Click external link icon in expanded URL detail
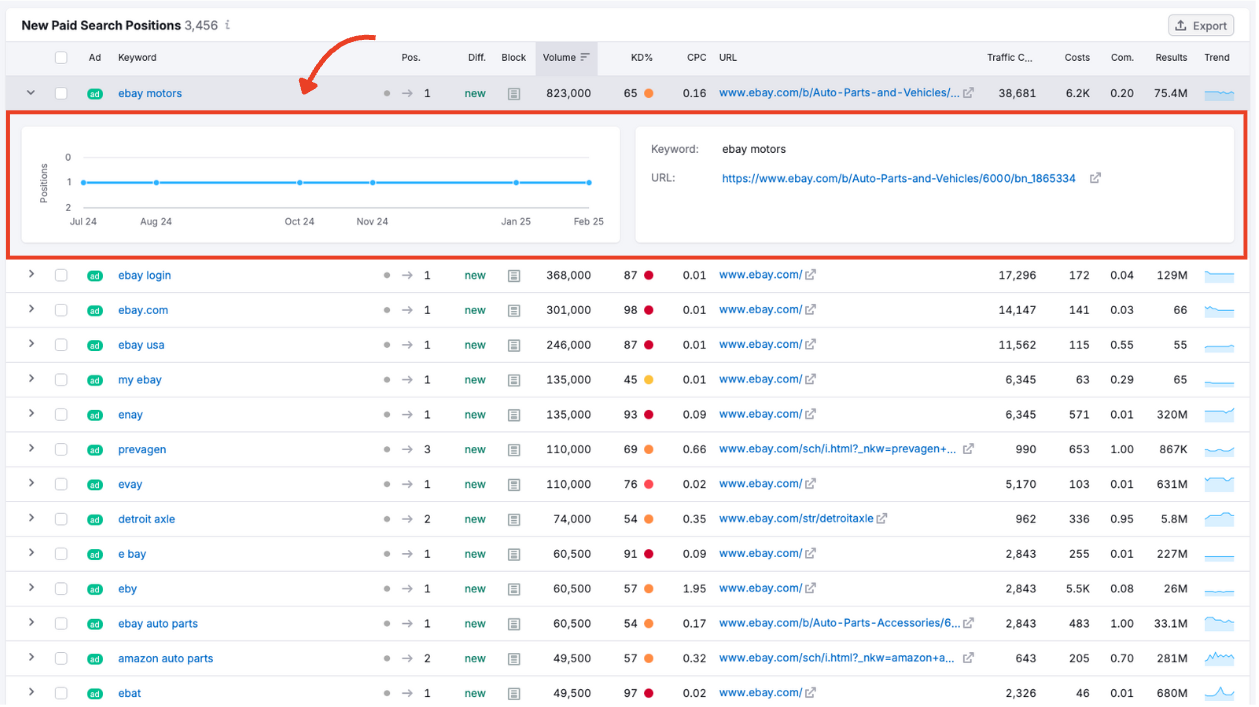This screenshot has width=1259, height=707. point(1095,178)
